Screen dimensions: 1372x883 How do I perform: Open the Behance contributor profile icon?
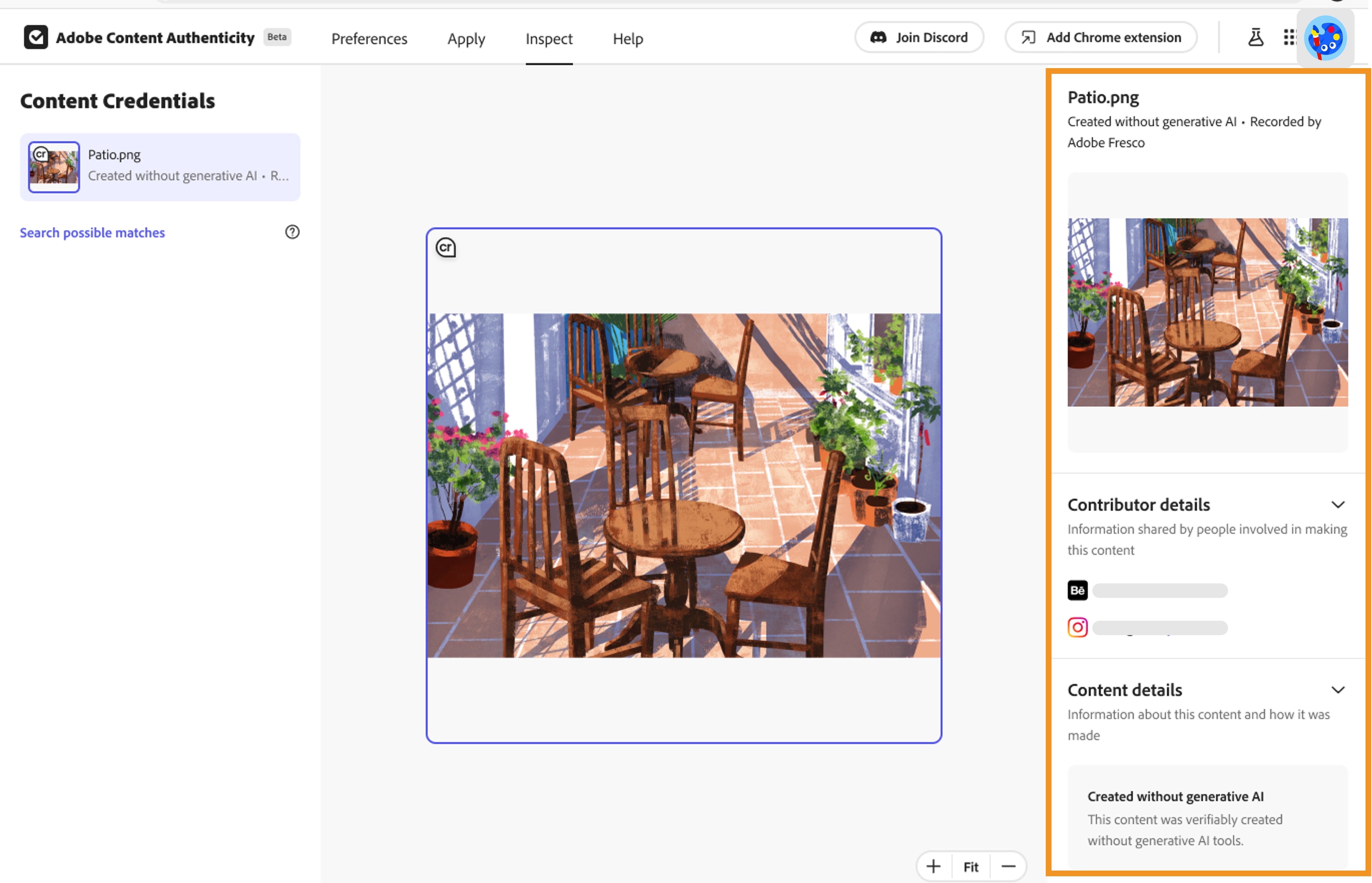click(x=1077, y=589)
